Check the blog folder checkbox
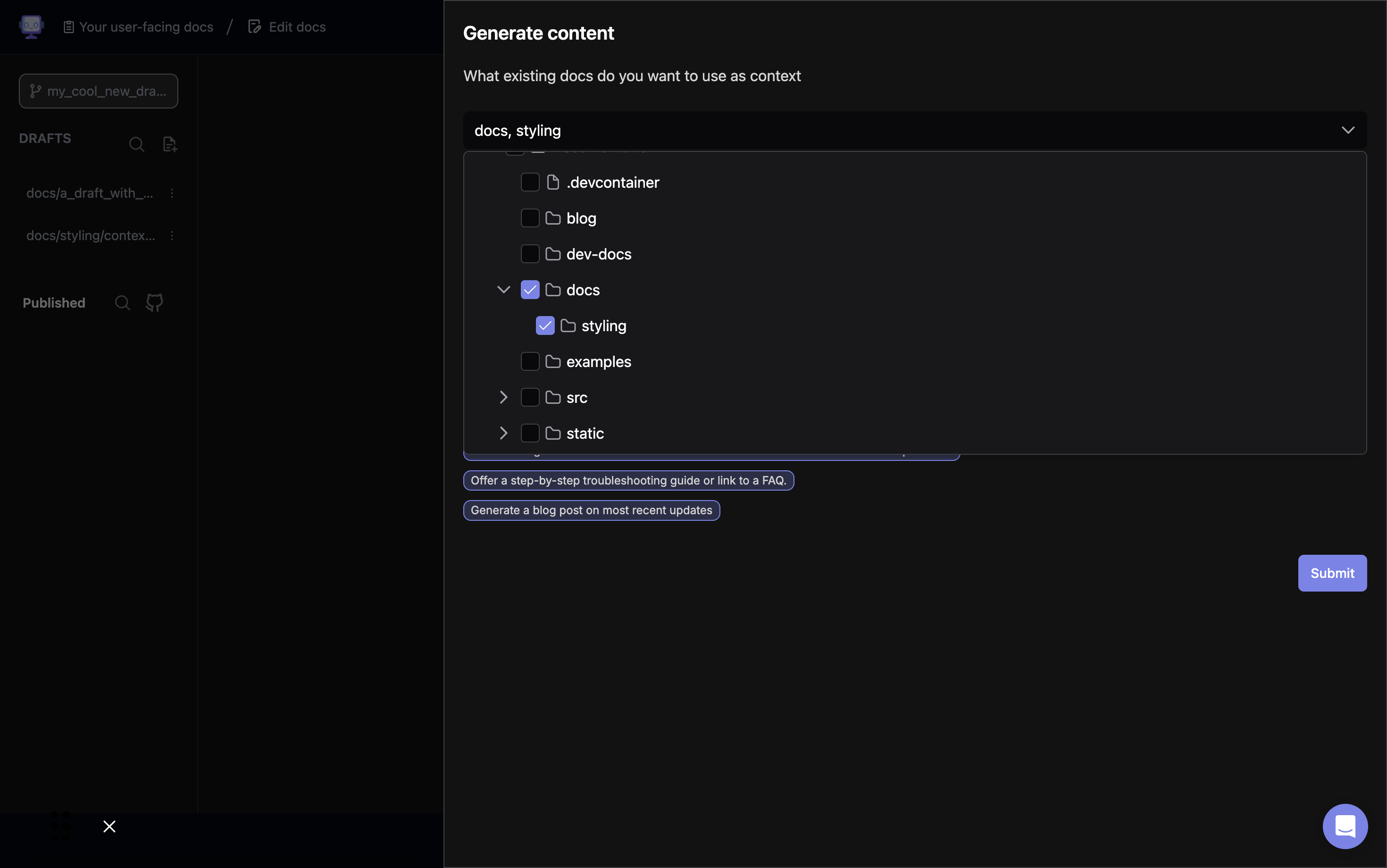1387x868 pixels. [530, 218]
